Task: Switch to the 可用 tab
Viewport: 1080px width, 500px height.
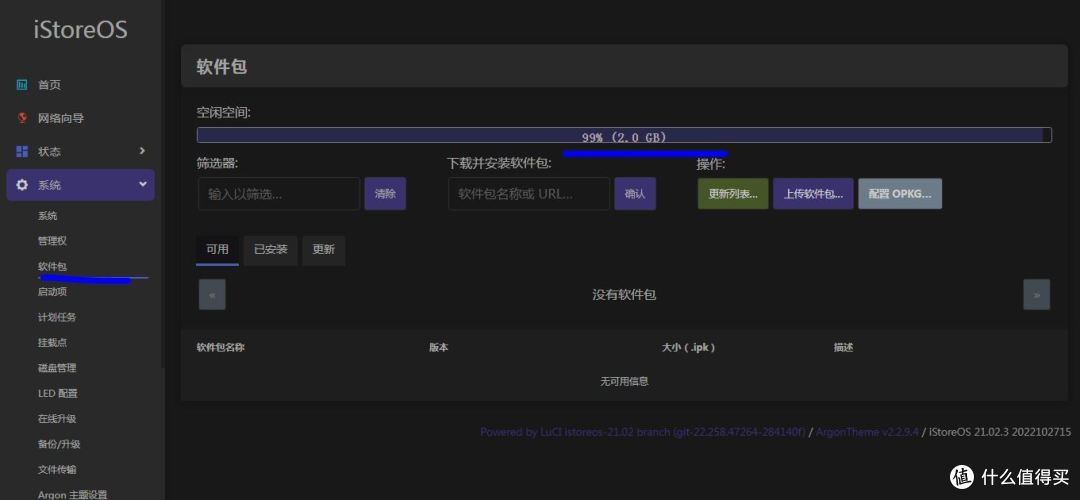Action: click(218, 250)
